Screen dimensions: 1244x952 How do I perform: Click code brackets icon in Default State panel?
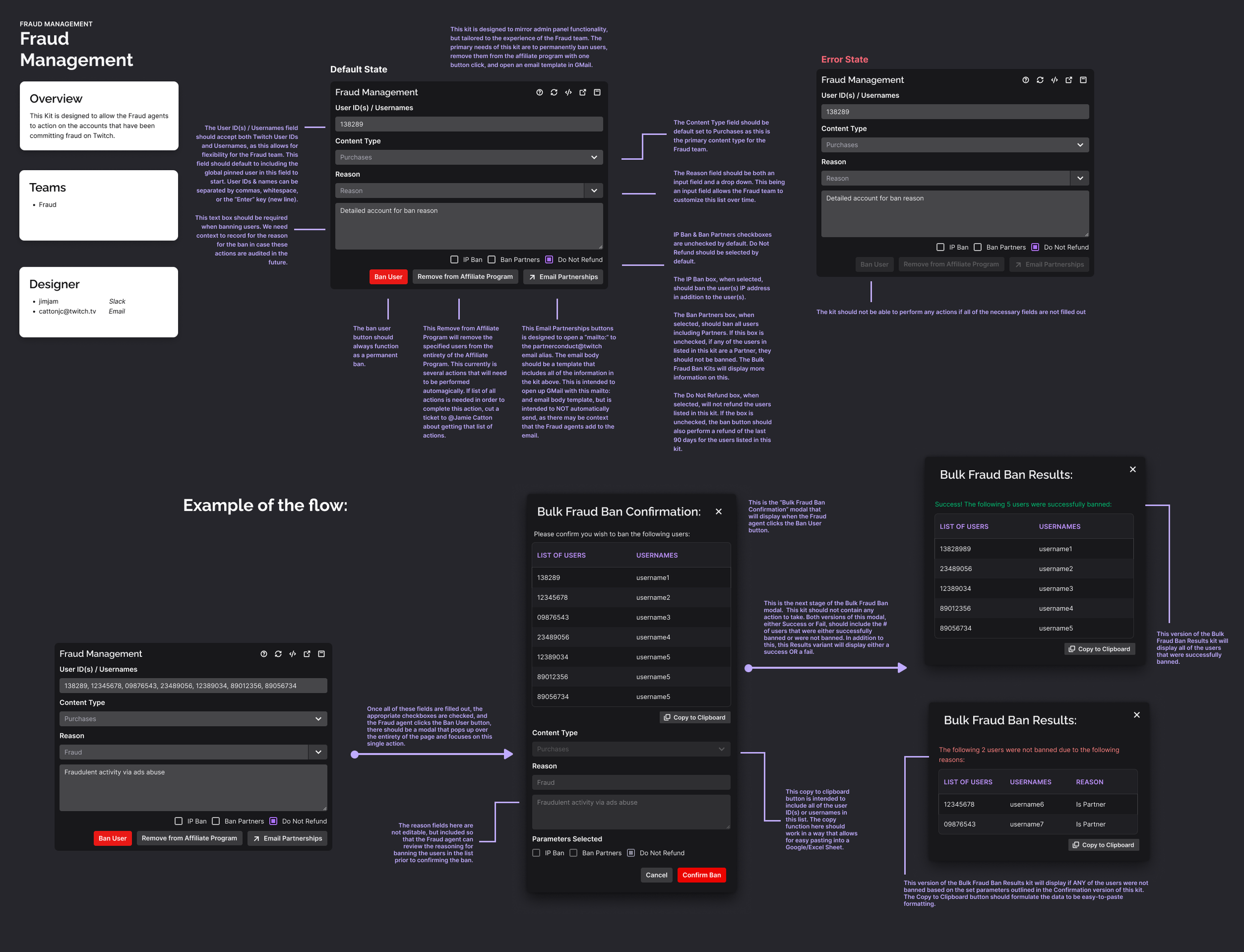(x=568, y=93)
